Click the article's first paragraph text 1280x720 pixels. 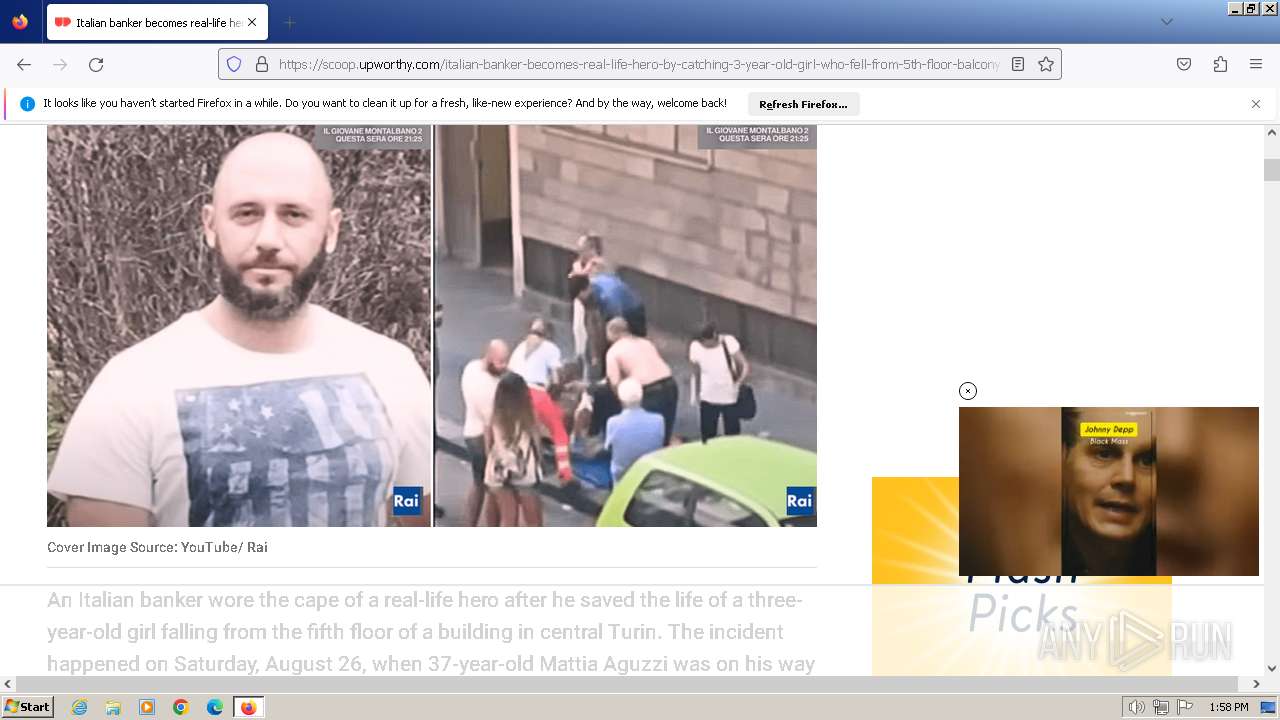click(x=431, y=632)
